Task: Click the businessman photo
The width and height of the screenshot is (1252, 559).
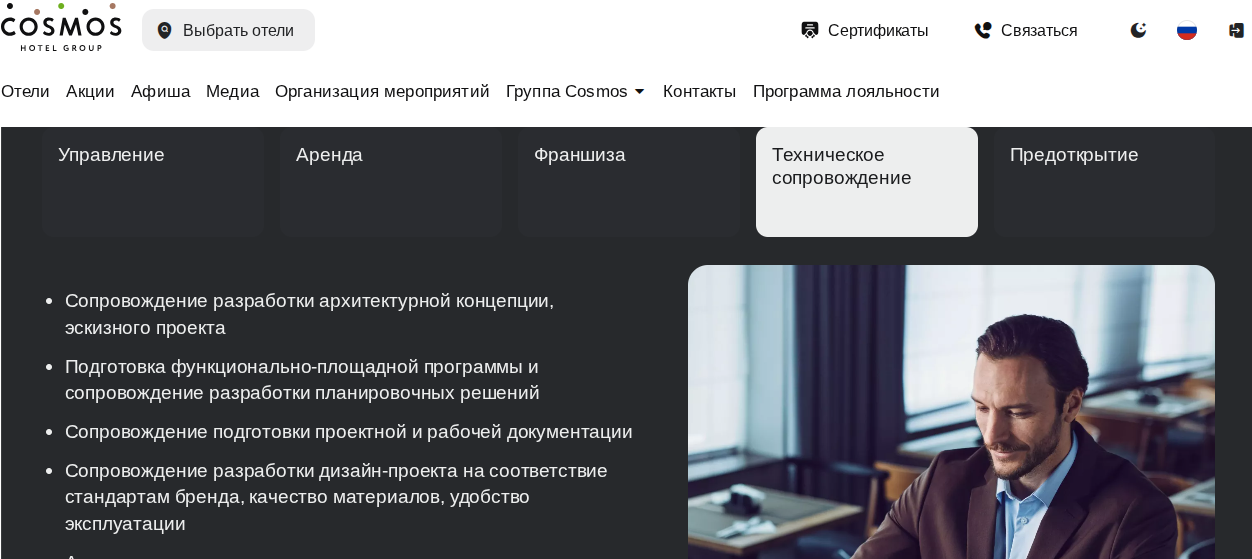Action: (x=951, y=412)
